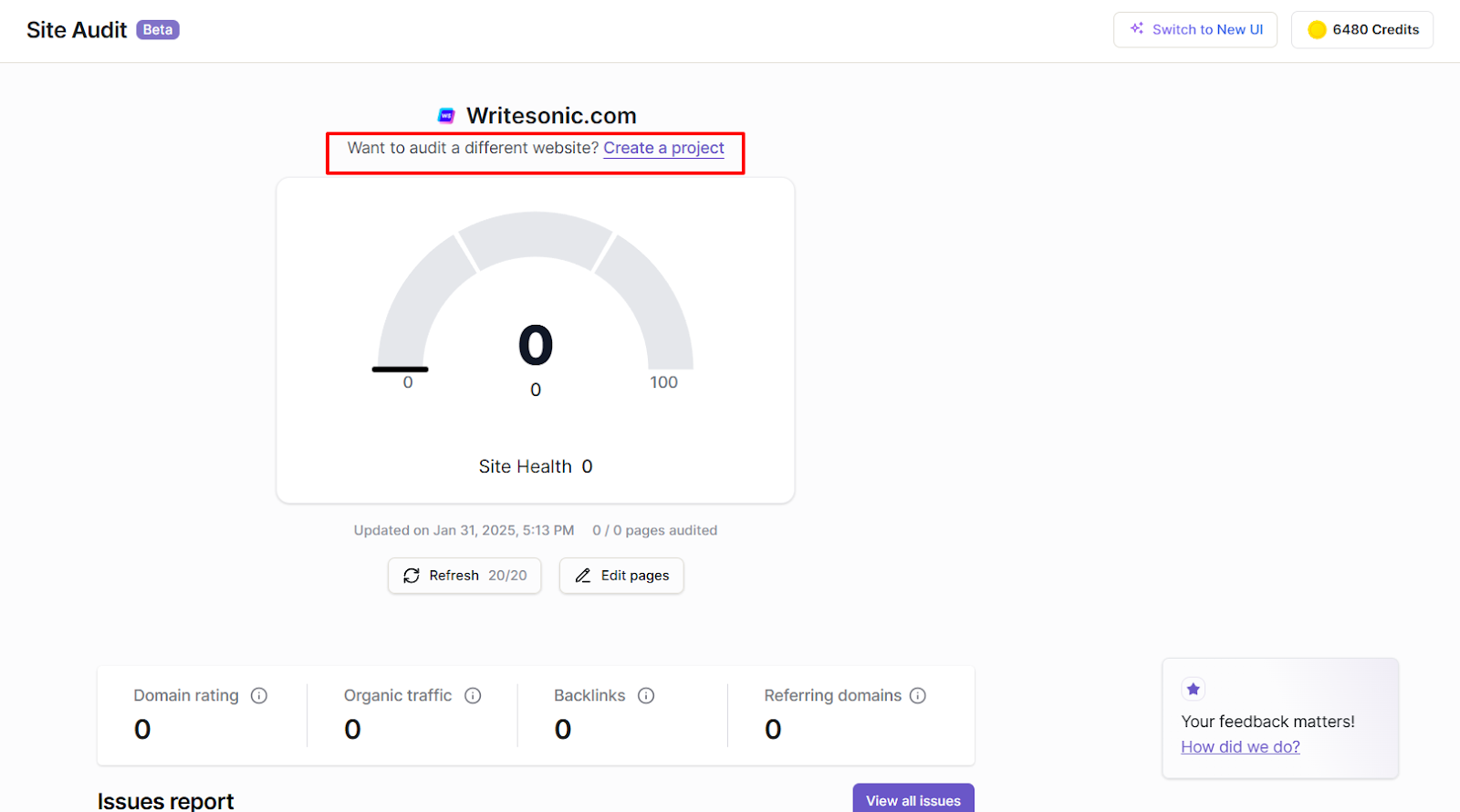Click the Backlinks label
Image resolution: width=1460 pixels, height=812 pixels.
coord(589,695)
